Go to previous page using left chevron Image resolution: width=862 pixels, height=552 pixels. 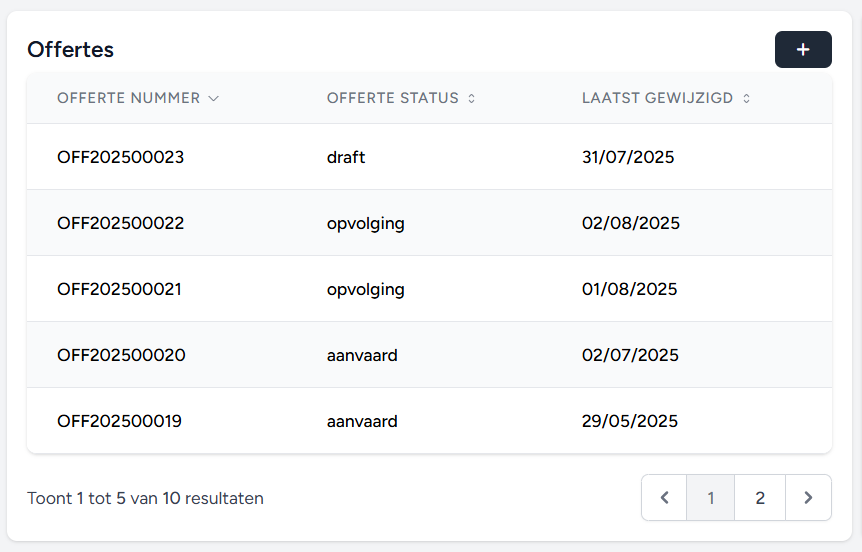tap(664, 498)
